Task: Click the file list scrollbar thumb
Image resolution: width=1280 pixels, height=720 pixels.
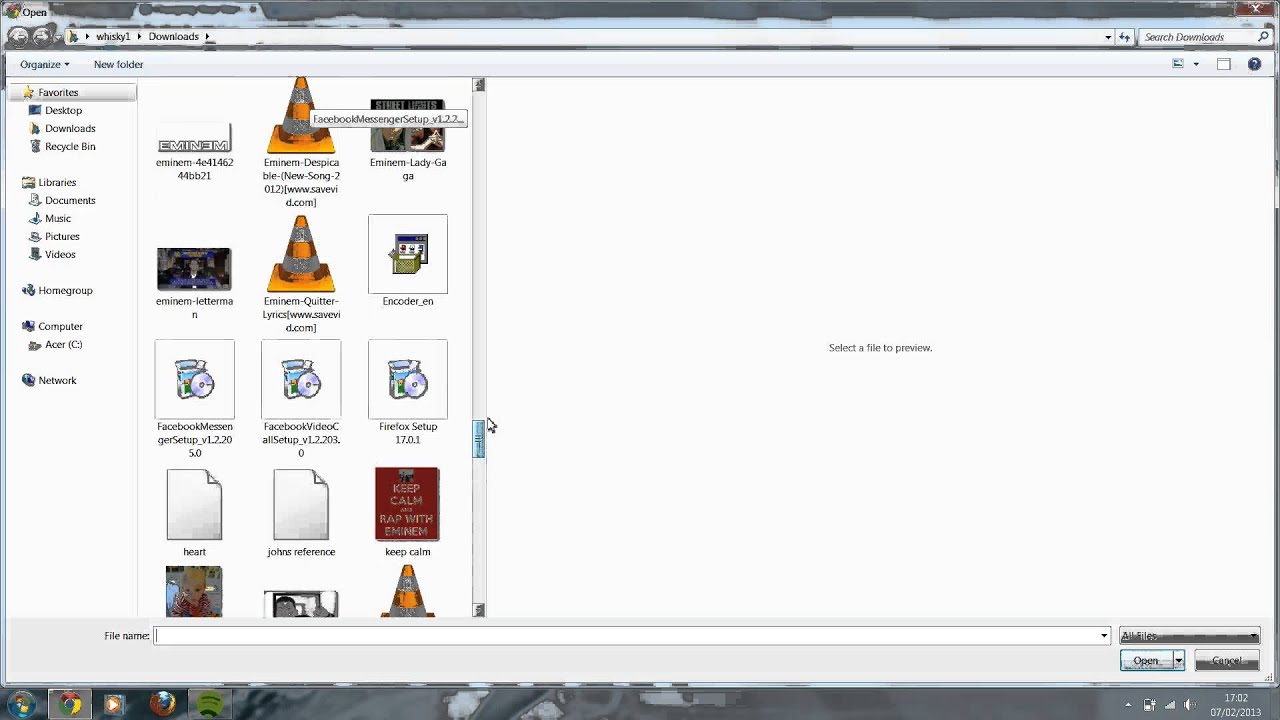Action: [479, 439]
